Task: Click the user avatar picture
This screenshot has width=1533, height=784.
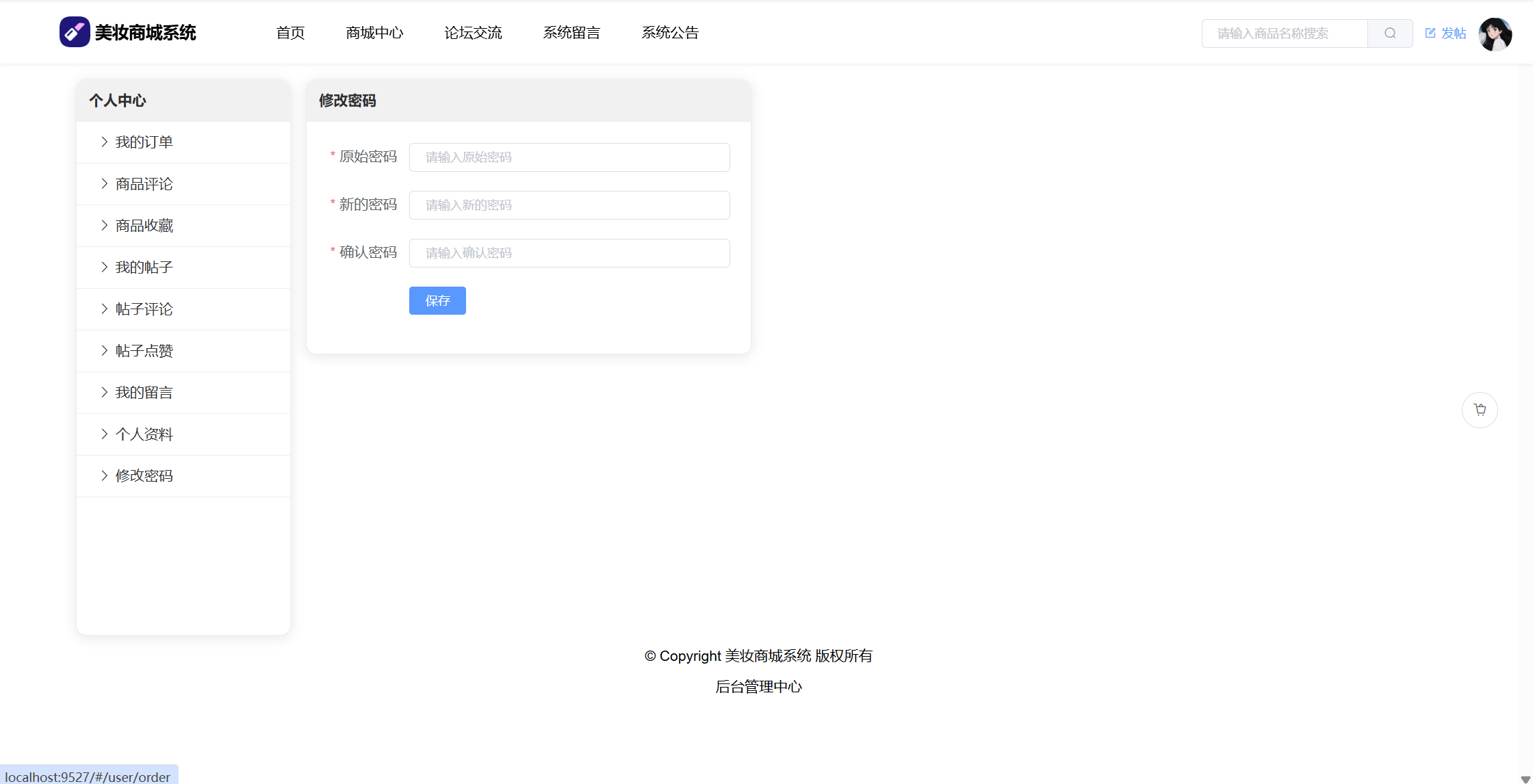Action: pos(1495,34)
